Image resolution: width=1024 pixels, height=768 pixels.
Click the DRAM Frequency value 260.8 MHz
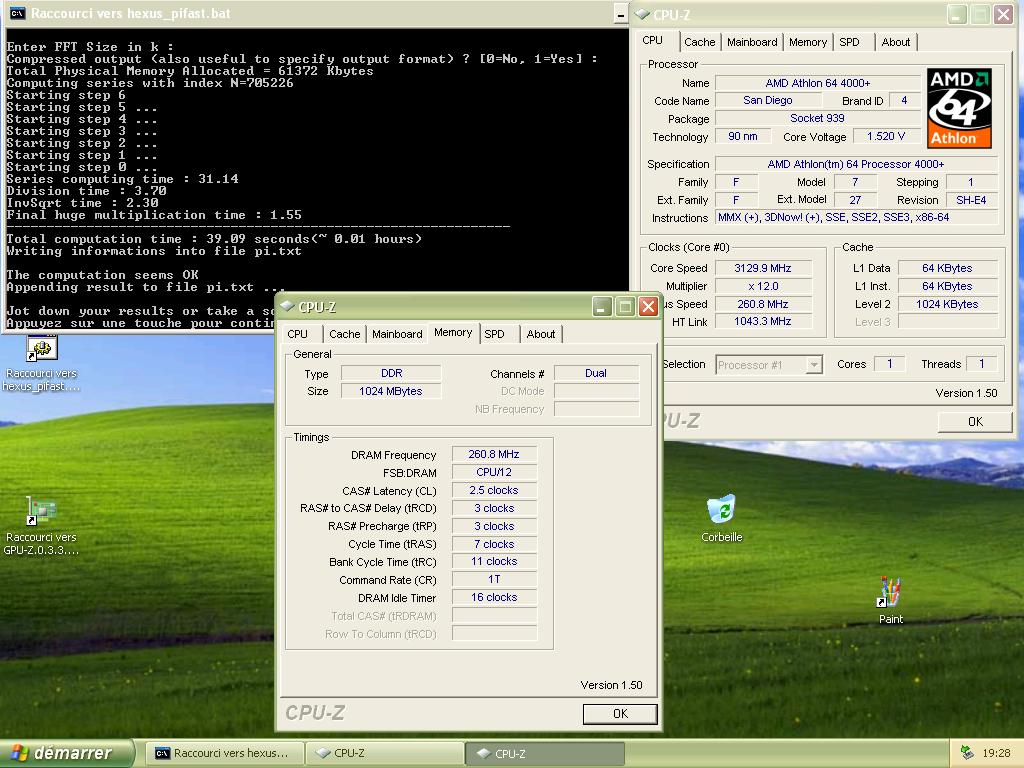[494, 454]
